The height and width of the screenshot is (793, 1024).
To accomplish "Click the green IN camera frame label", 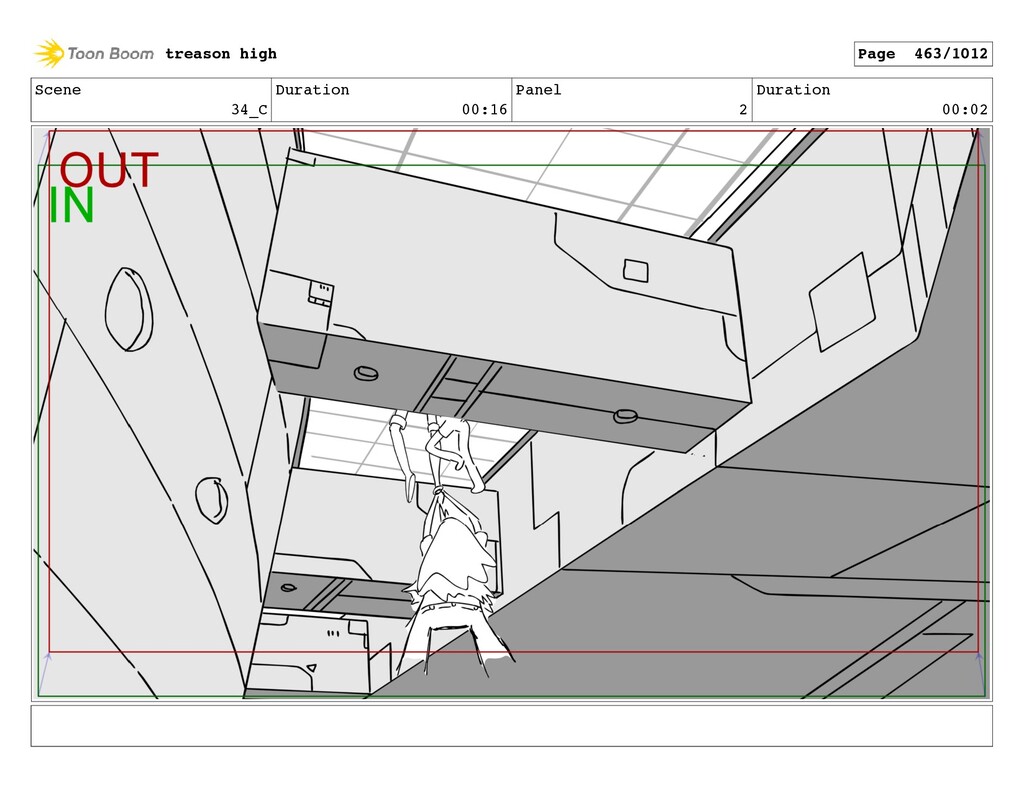I will pyautogui.click(x=72, y=205).
